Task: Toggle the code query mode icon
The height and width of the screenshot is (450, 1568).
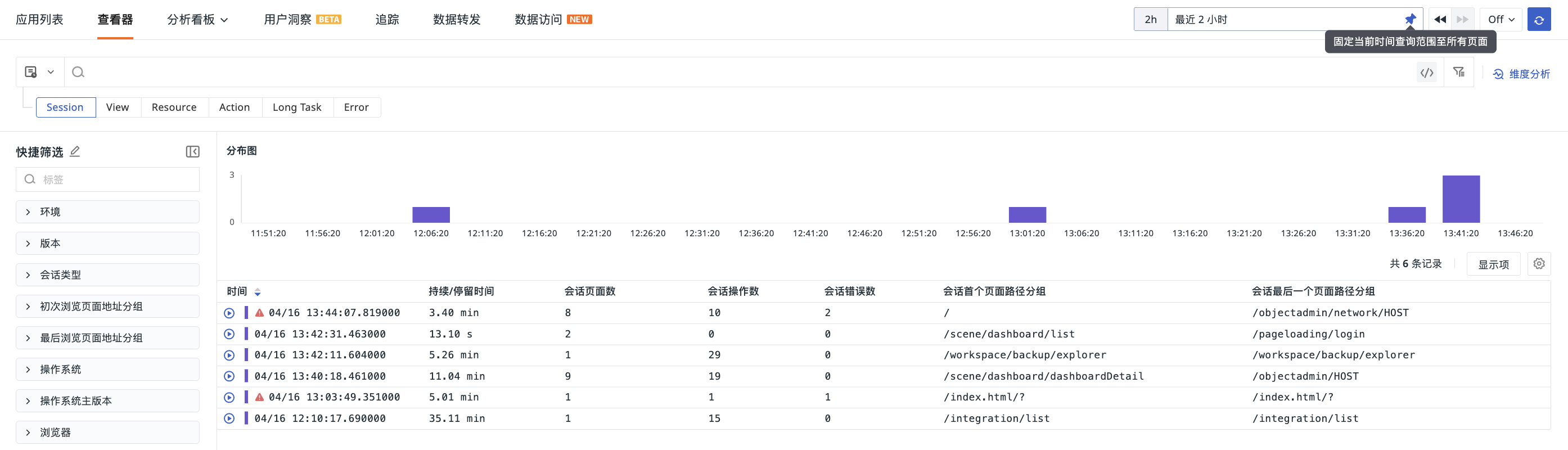Action: (x=1426, y=73)
